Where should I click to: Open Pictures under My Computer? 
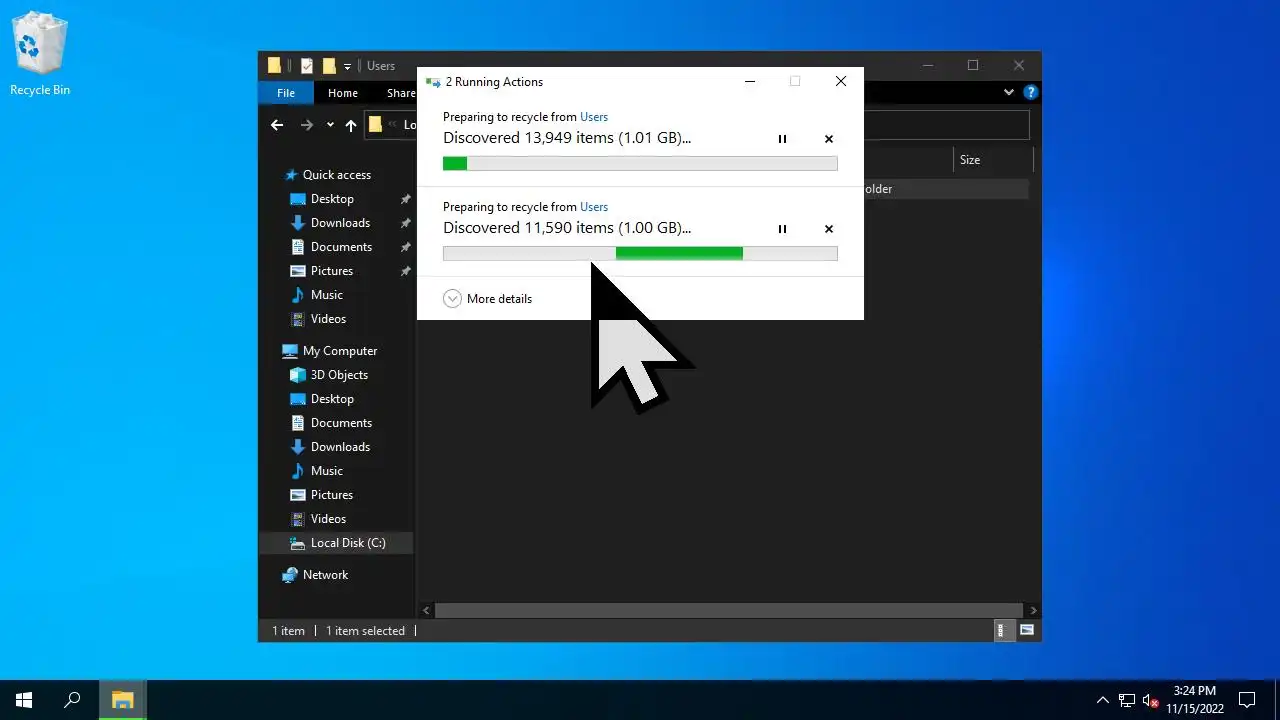click(x=332, y=495)
